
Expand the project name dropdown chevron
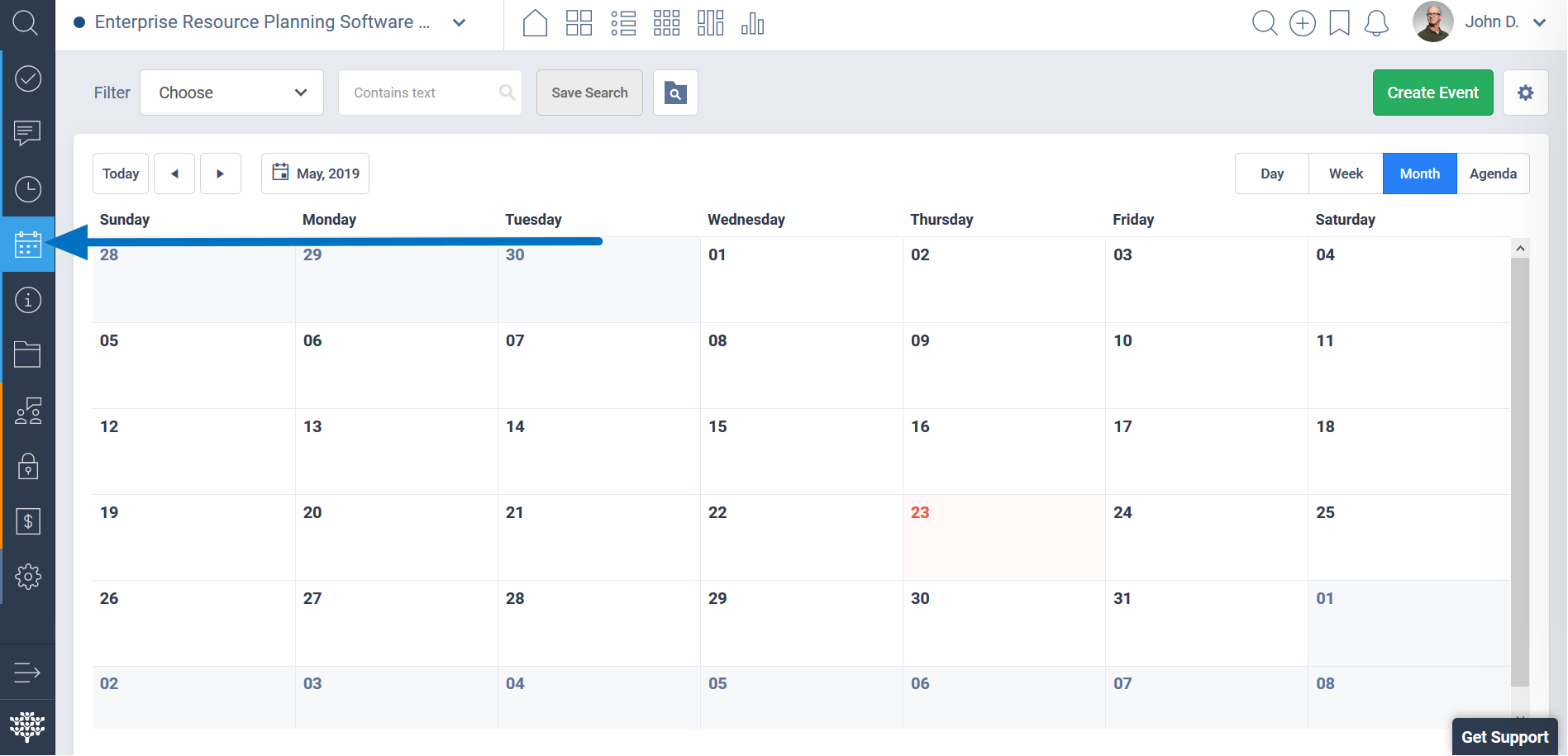(460, 23)
